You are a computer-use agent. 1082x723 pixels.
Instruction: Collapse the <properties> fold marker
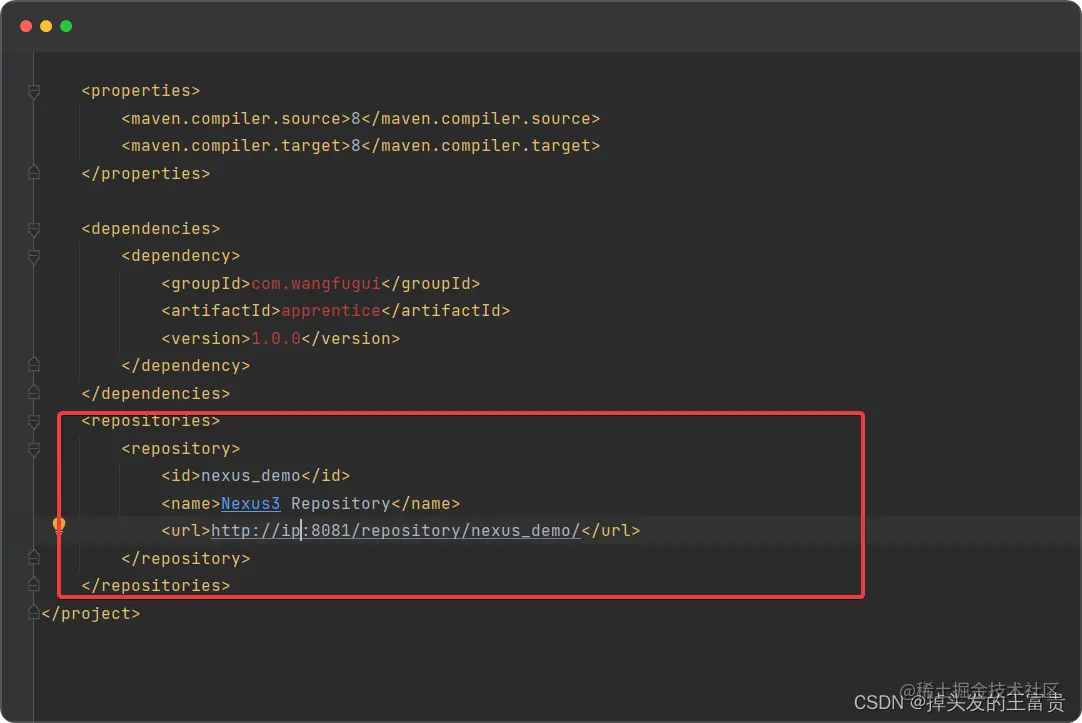click(33, 91)
